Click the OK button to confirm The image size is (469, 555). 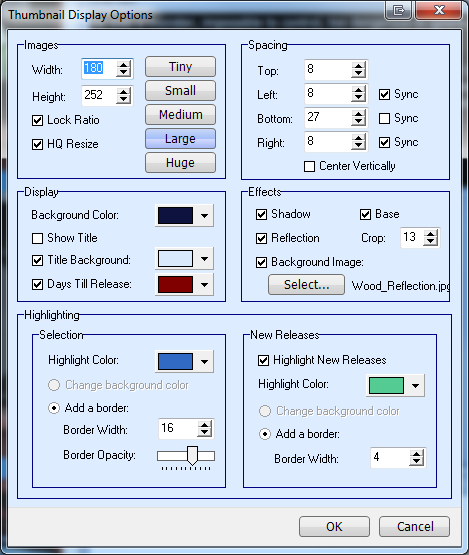pos(334,527)
